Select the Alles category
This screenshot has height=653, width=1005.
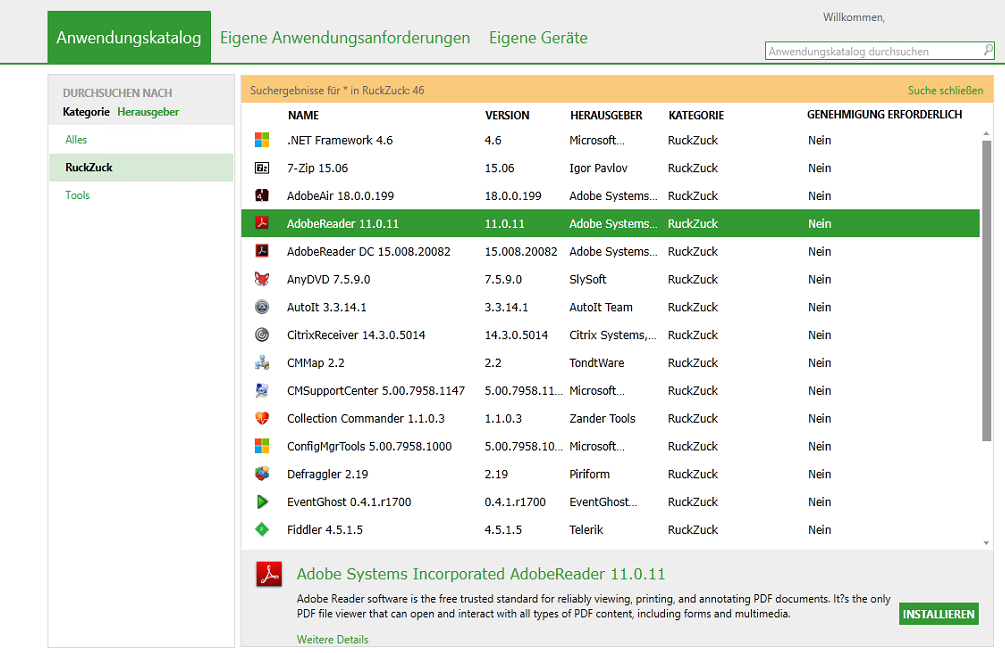[x=76, y=139]
